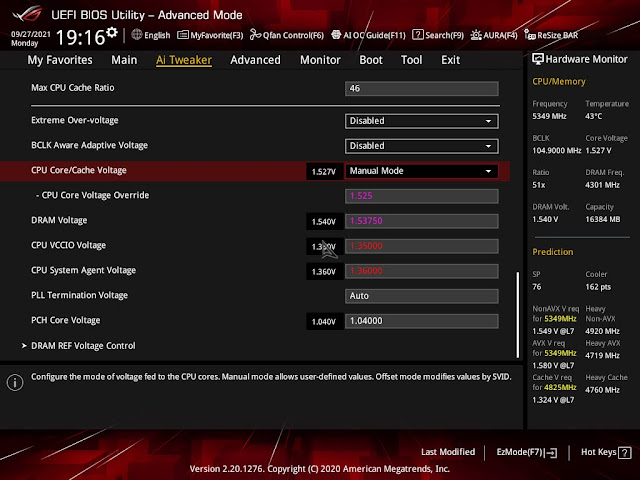Click the 51x Ratio value
The height and width of the screenshot is (480, 640).
pyautogui.click(x=539, y=185)
